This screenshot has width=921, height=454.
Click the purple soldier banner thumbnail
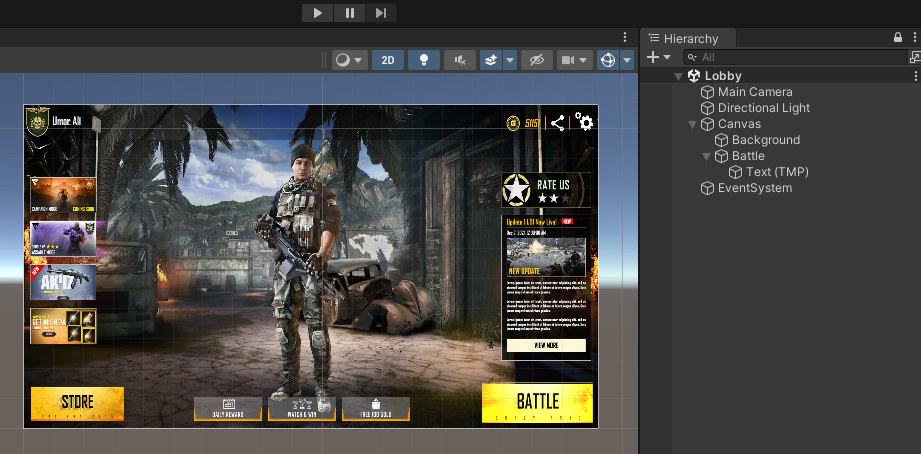63,238
